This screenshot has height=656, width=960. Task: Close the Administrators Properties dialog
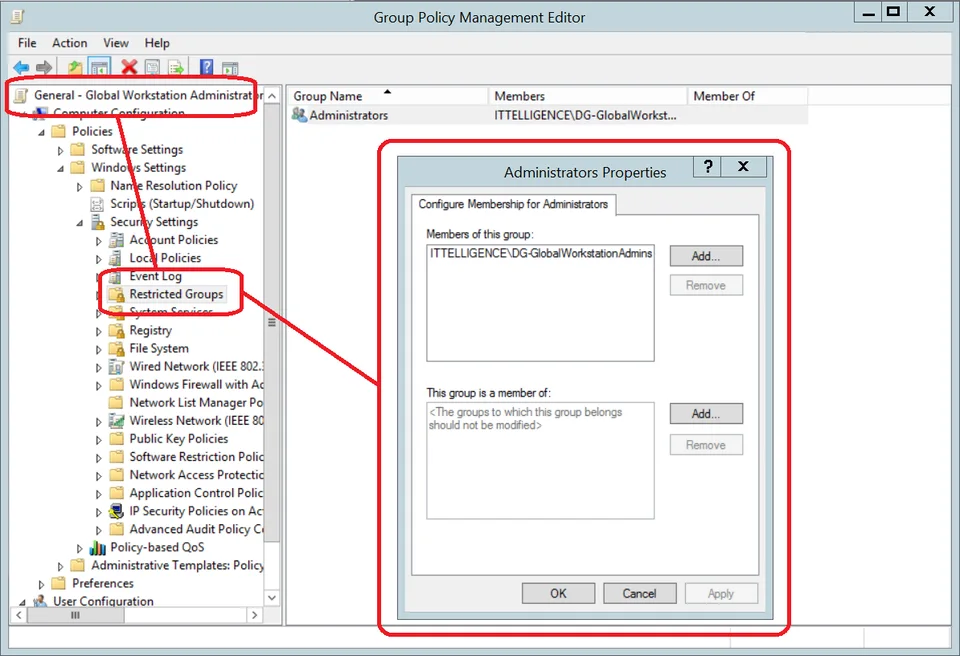coord(744,166)
